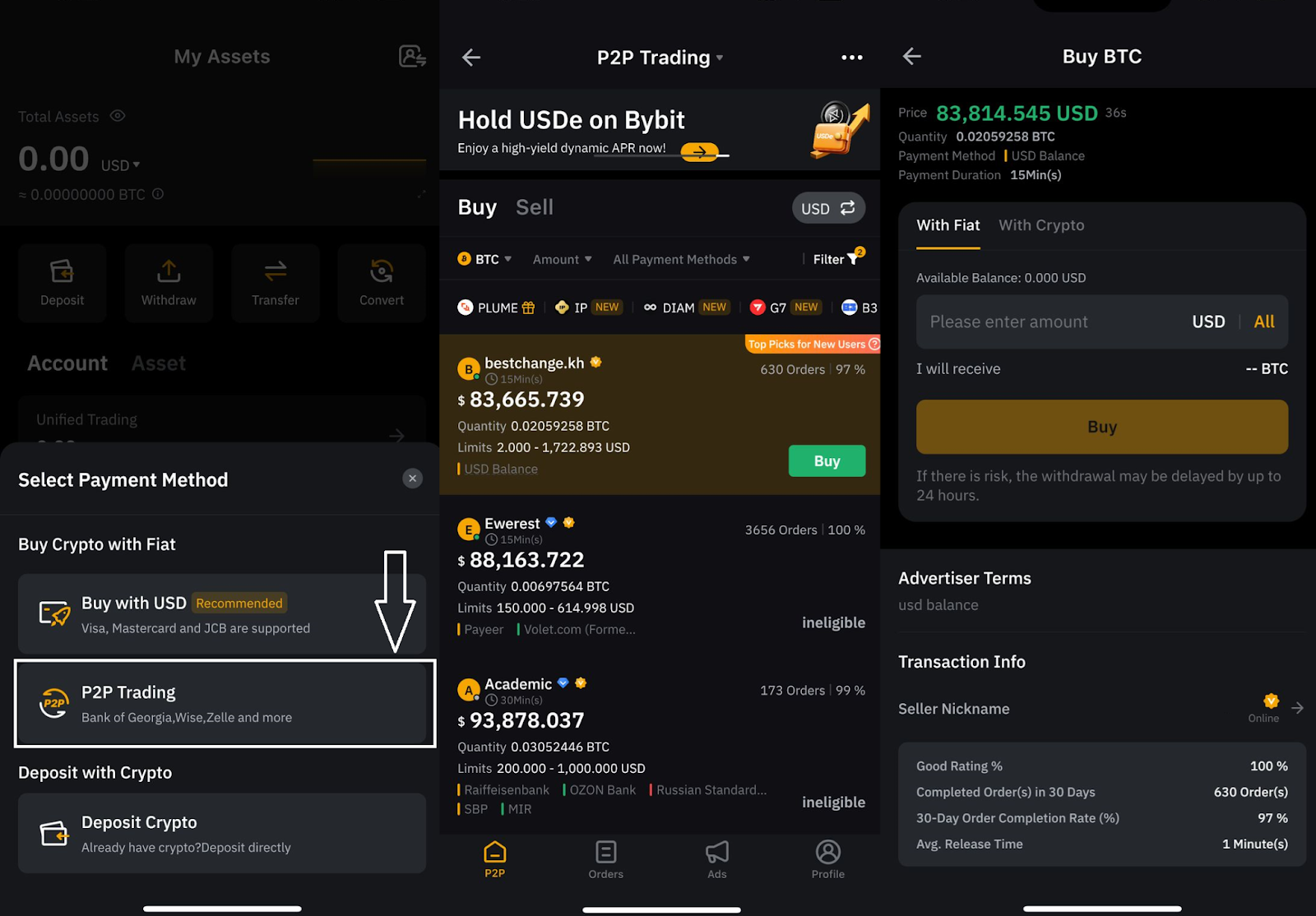Select the PLUME token chip
Viewport: 1316px width, 916px height.
[x=496, y=308]
